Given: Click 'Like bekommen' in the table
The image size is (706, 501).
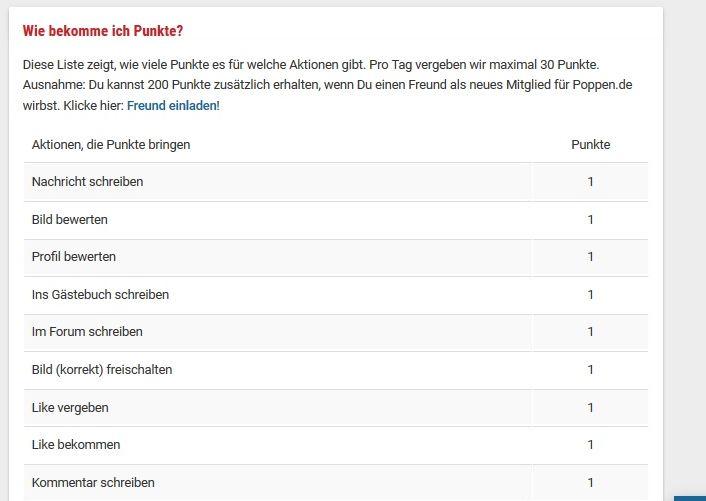Looking at the screenshot, I should pos(76,444).
